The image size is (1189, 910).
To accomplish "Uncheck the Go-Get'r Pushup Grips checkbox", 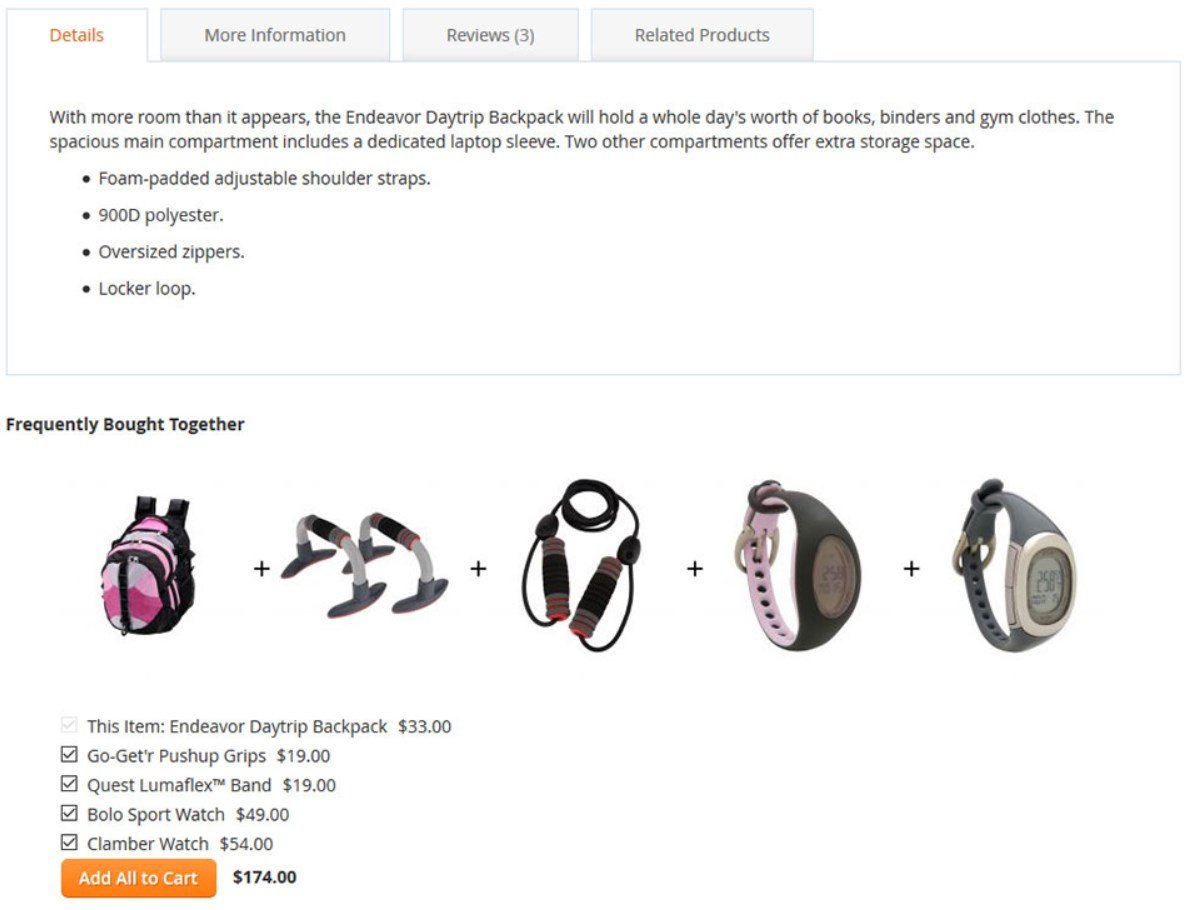I will click(69, 755).
